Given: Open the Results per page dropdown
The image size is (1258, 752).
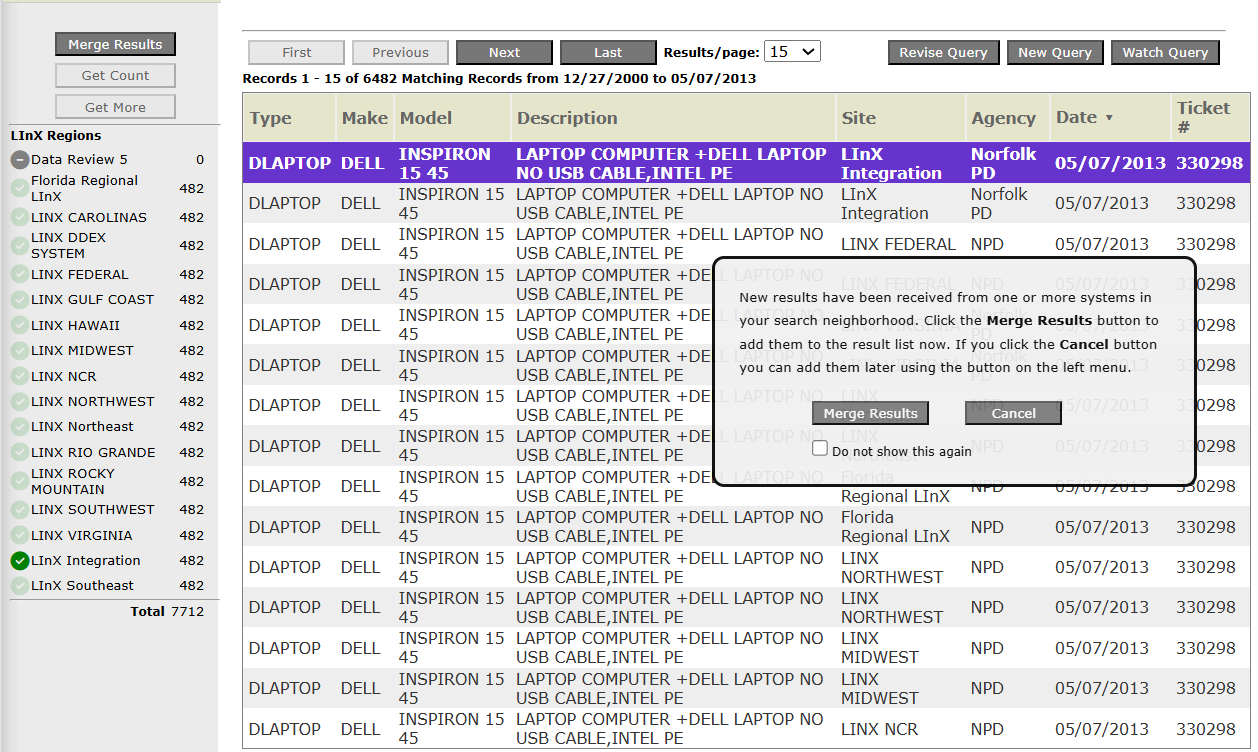Looking at the screenshot, I should 792,52.
